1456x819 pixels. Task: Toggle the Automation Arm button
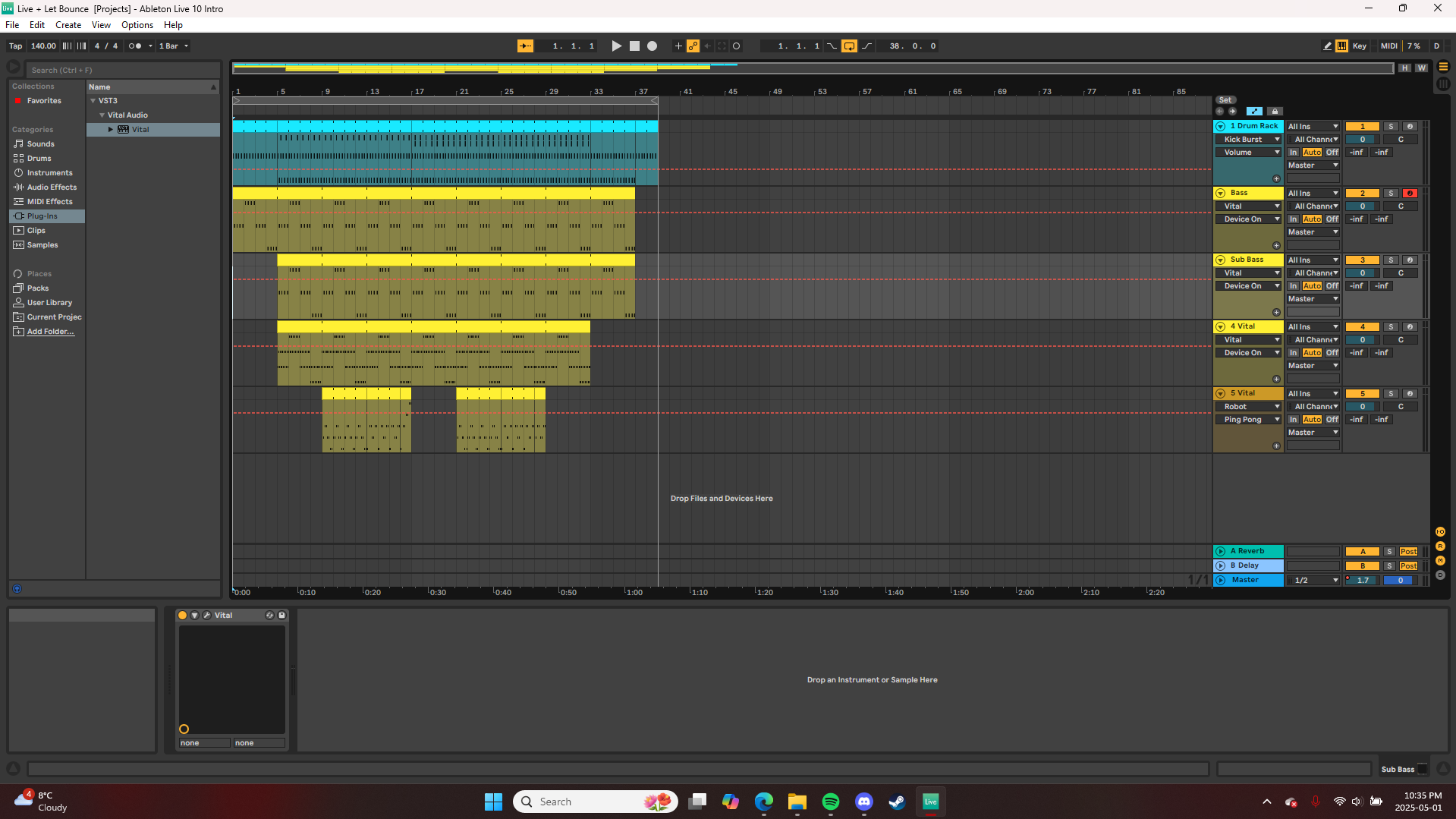(x=693, y=46)
